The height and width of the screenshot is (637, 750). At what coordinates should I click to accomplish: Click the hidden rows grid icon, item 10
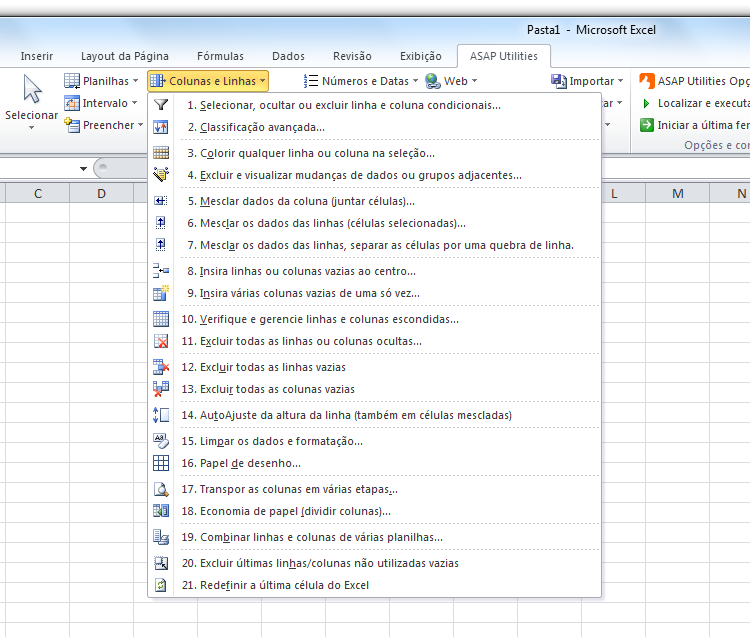click(x=161, y=318)
